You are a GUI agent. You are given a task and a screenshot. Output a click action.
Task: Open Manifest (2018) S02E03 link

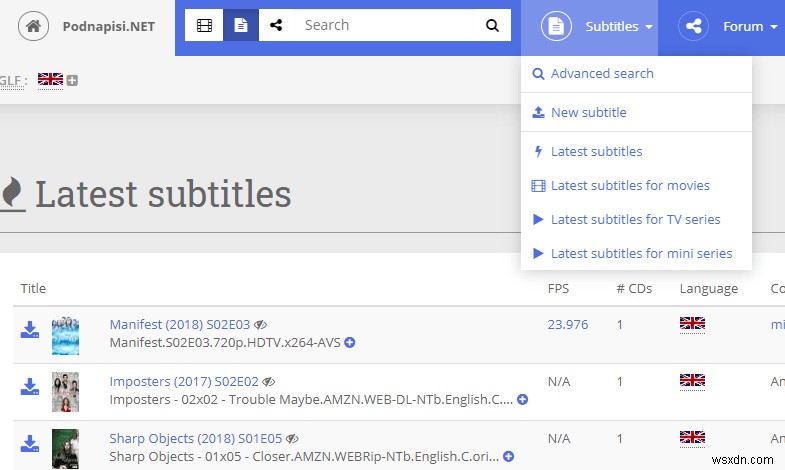coord(180,325)
